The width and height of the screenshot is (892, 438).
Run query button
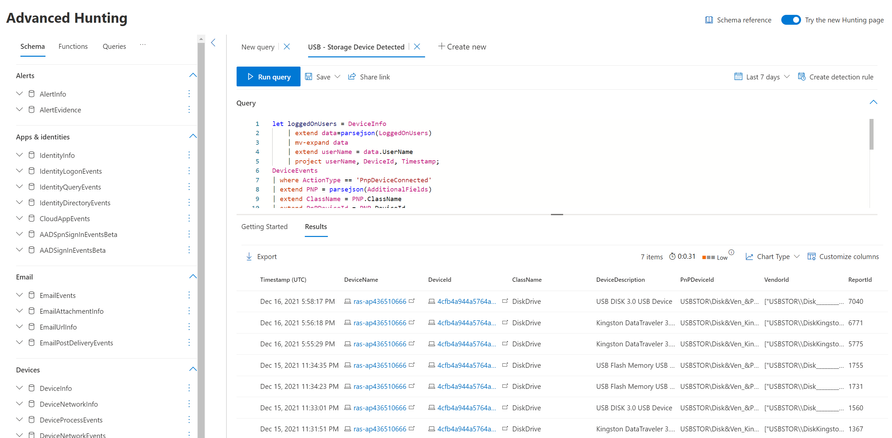click(269, 77)
